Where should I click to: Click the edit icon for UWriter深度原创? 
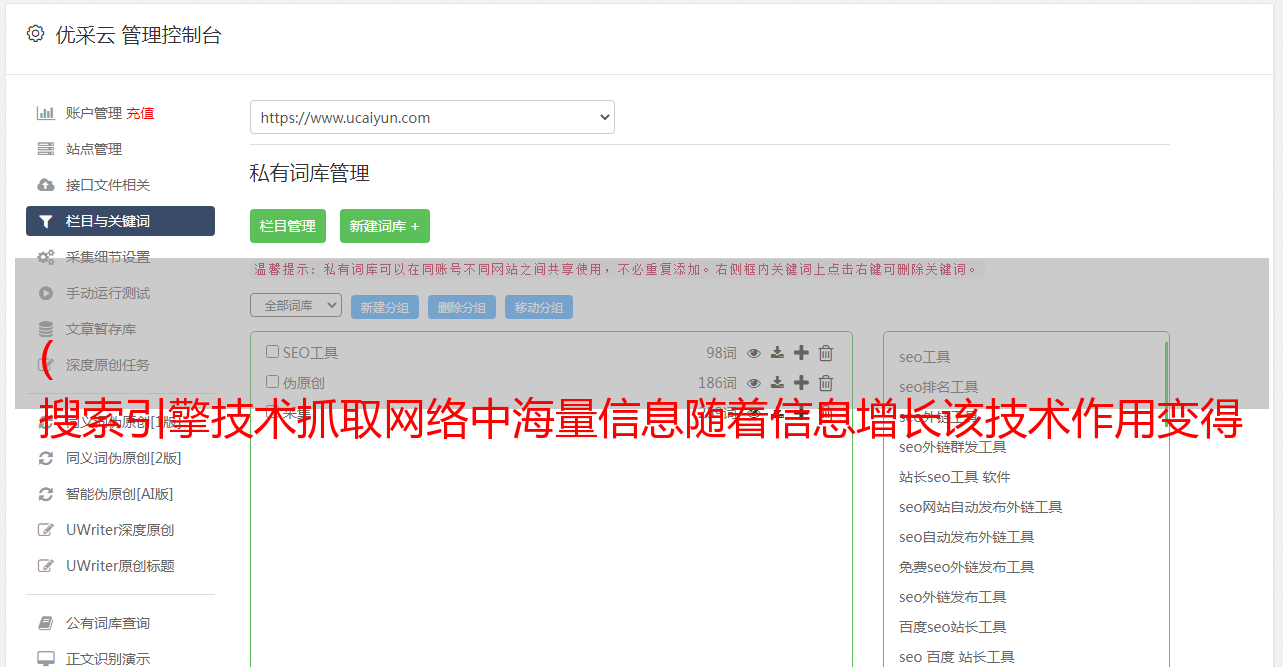click(x=46, y=530)
